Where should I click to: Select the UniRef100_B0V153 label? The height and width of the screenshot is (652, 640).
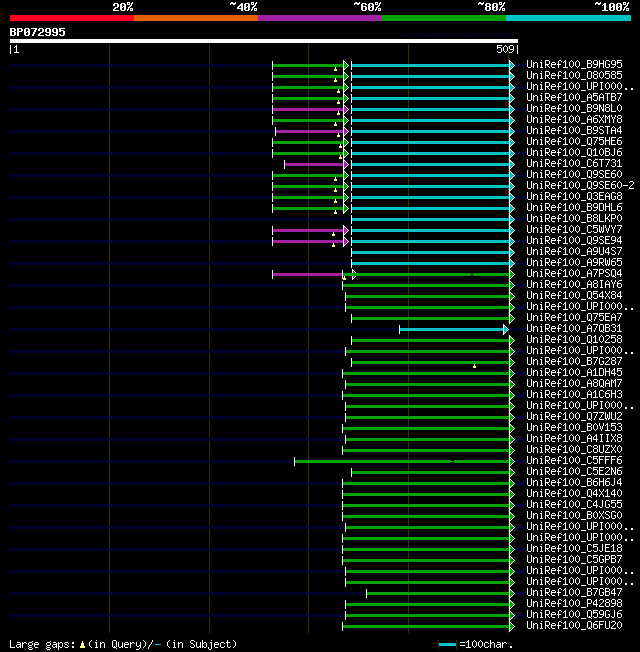point(574,427)
